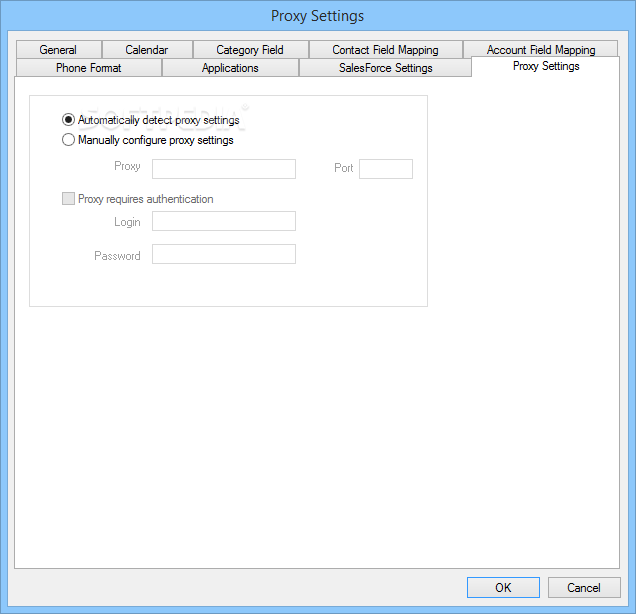This screenshot has height=614, width=636.
Task: Click the Login input field
Action: click(x=224, y=221)
